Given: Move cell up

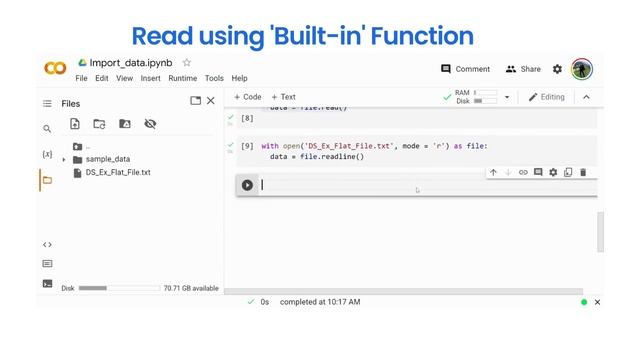Looking at the screenshot, I should click(493, 172).
